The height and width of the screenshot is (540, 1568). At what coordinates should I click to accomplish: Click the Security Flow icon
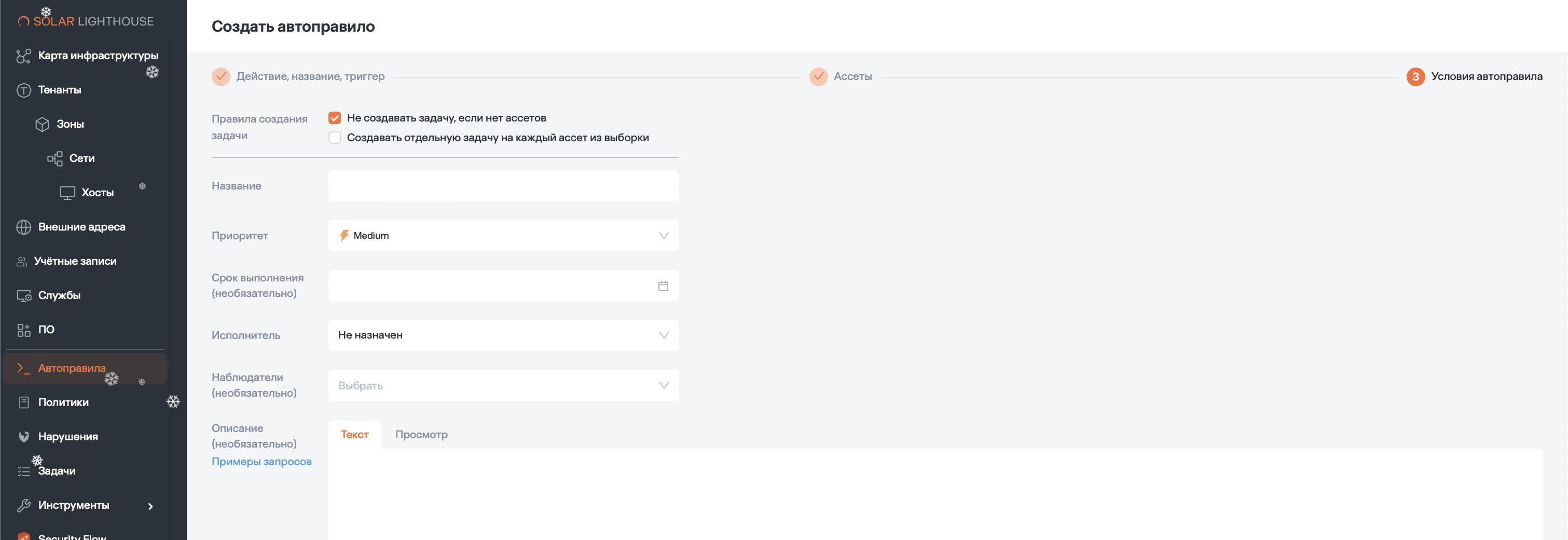tap(24, 536)
